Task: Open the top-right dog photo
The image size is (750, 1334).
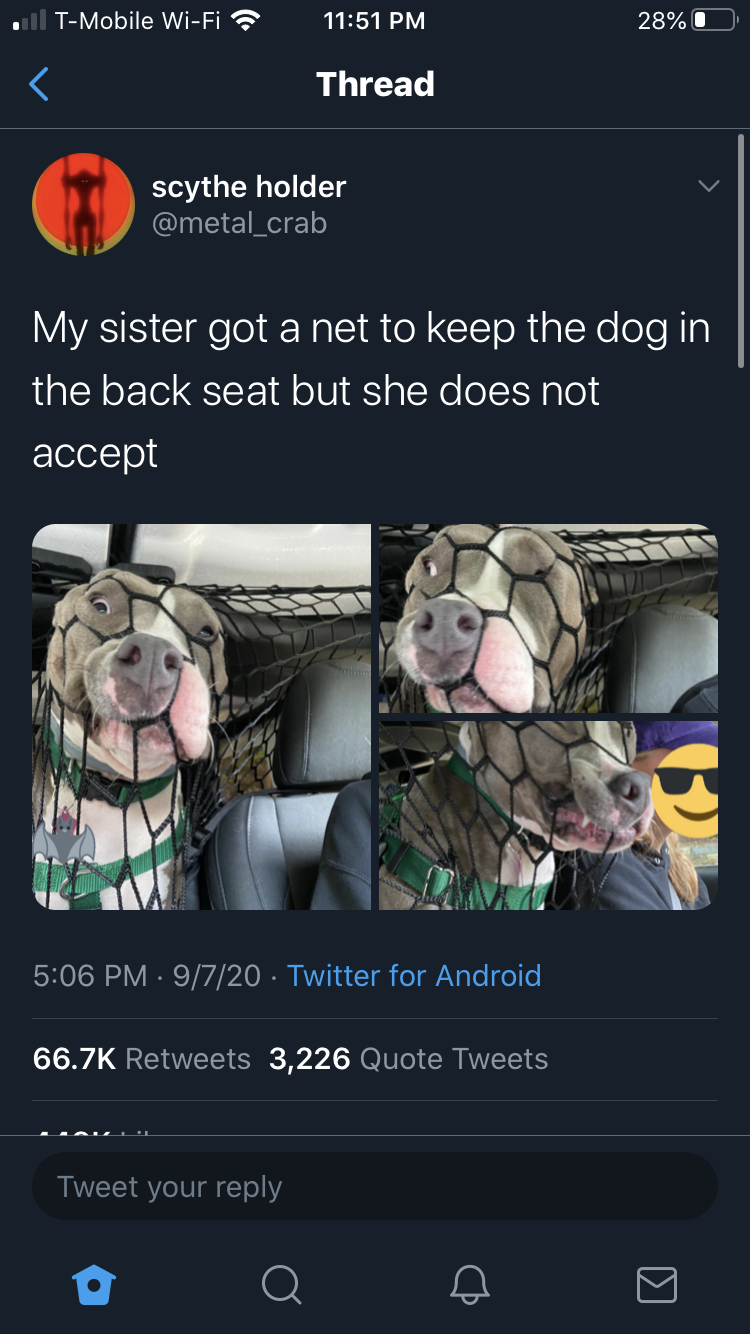Action: [548, 618]
